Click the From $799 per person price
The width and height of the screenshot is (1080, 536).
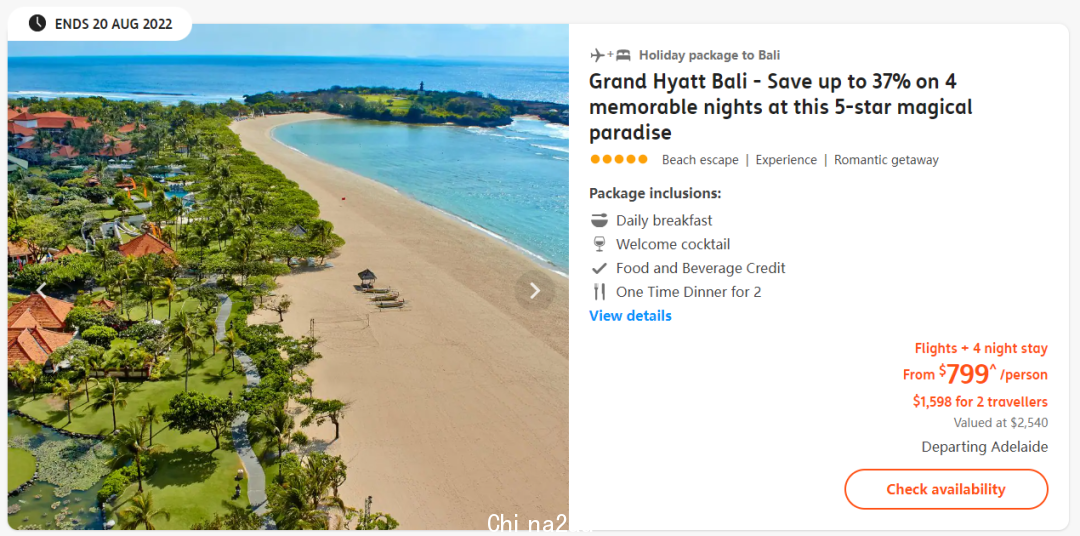tap(975, 374)
